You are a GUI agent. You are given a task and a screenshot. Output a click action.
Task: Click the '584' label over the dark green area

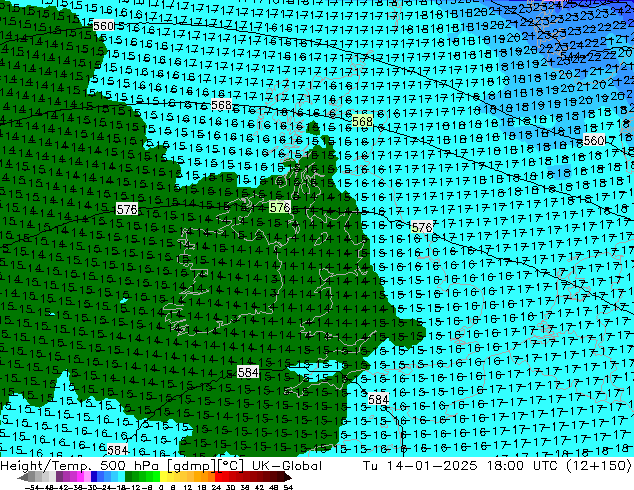pos(248,372)
